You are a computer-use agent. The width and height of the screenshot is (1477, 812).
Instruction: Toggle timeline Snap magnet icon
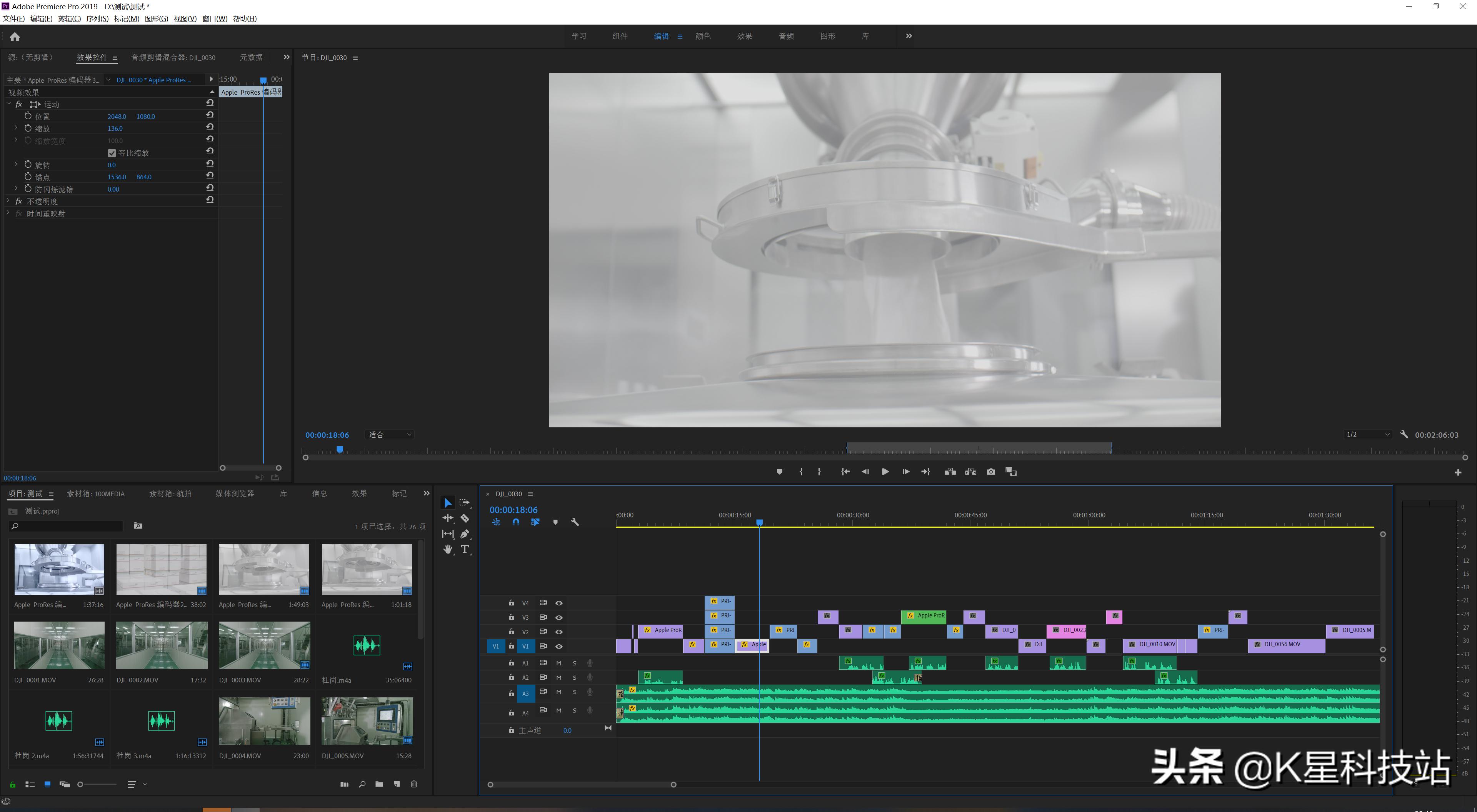point(516,522)
